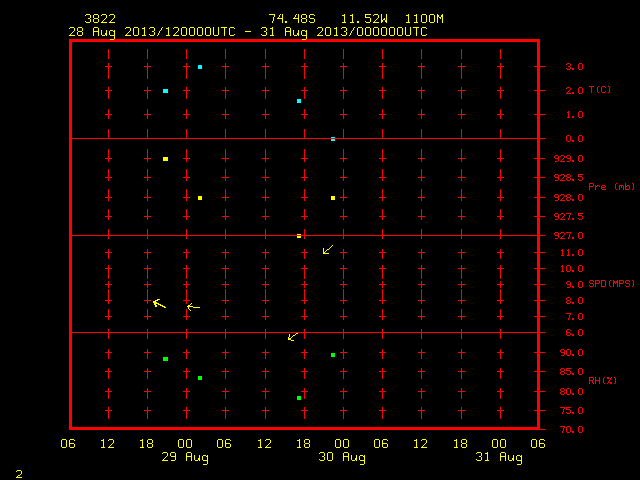The width and height of the screenshot is (640, 480).
Task: Select the wind arrow above 11.0 level
Action: tap(328, 249)
